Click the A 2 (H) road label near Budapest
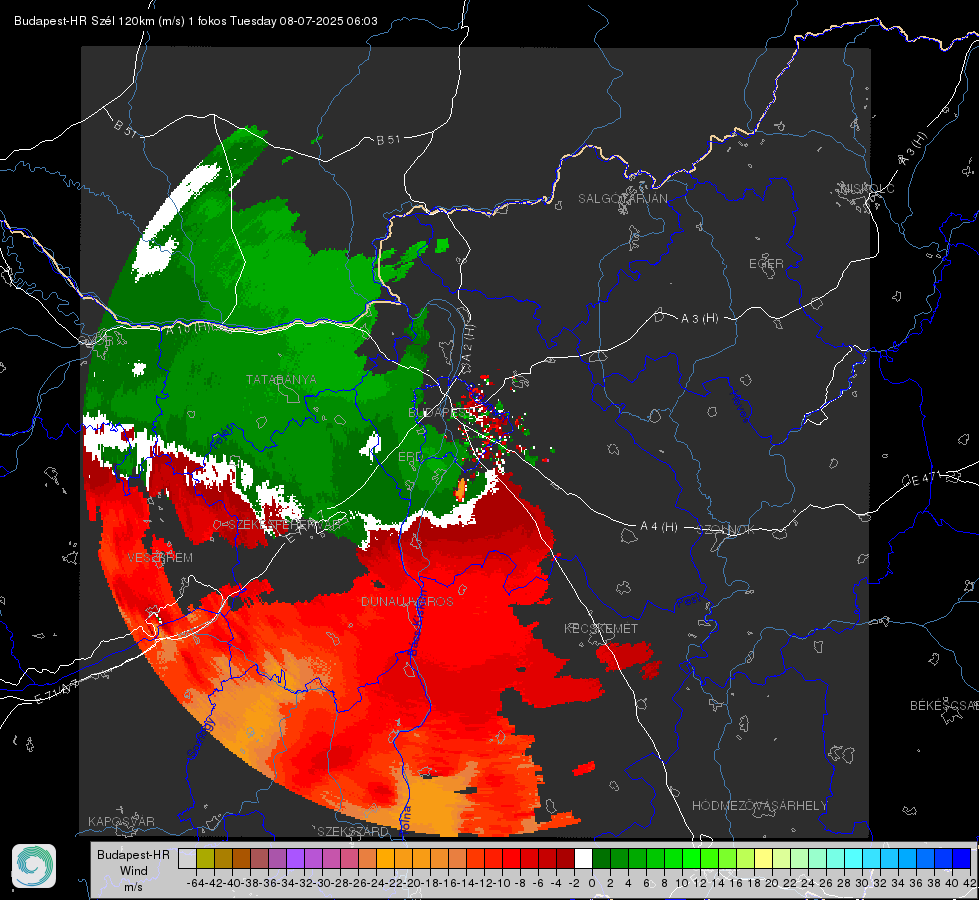This screenshot has height=900, width=979. (467, 343)
